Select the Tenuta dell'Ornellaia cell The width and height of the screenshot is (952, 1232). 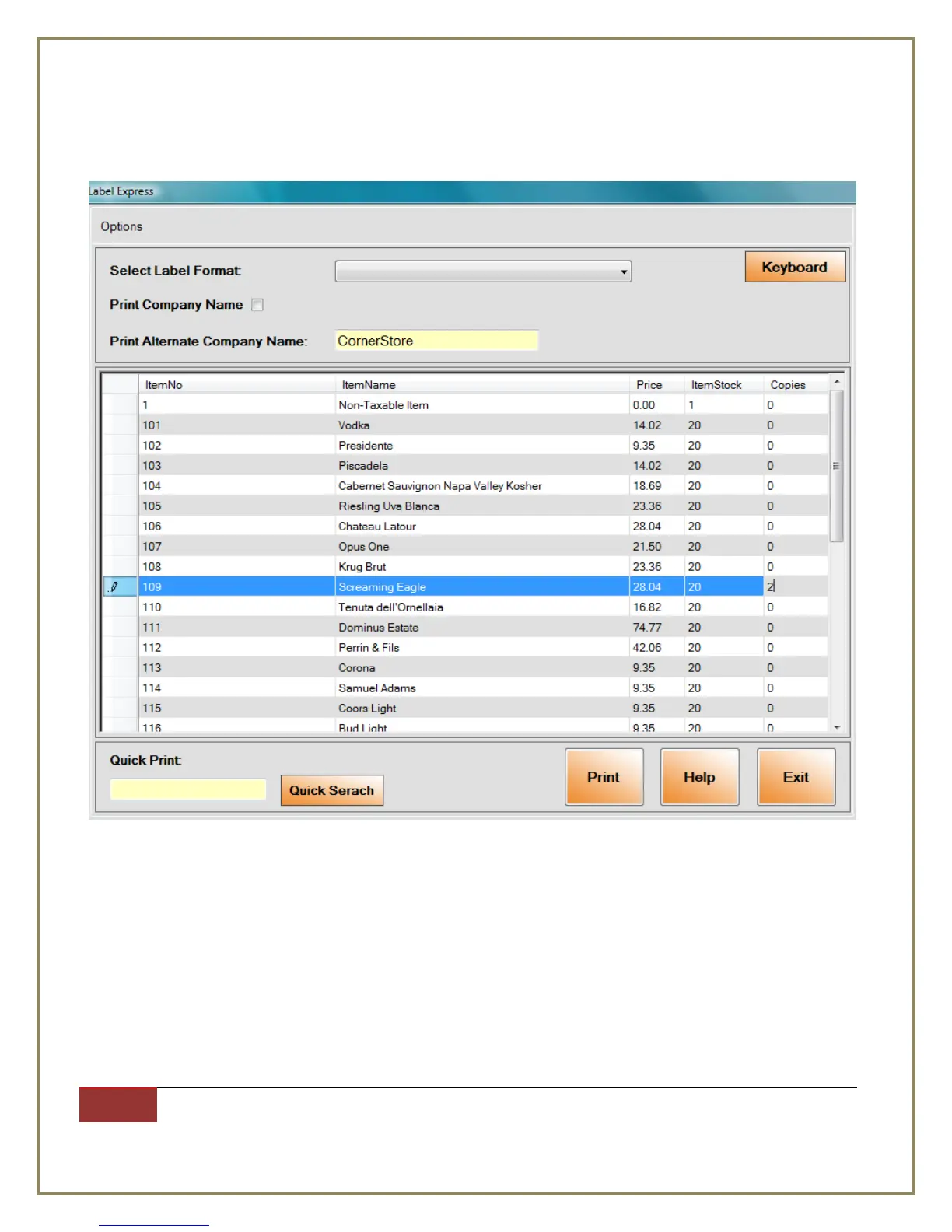[x=482, y=607]
